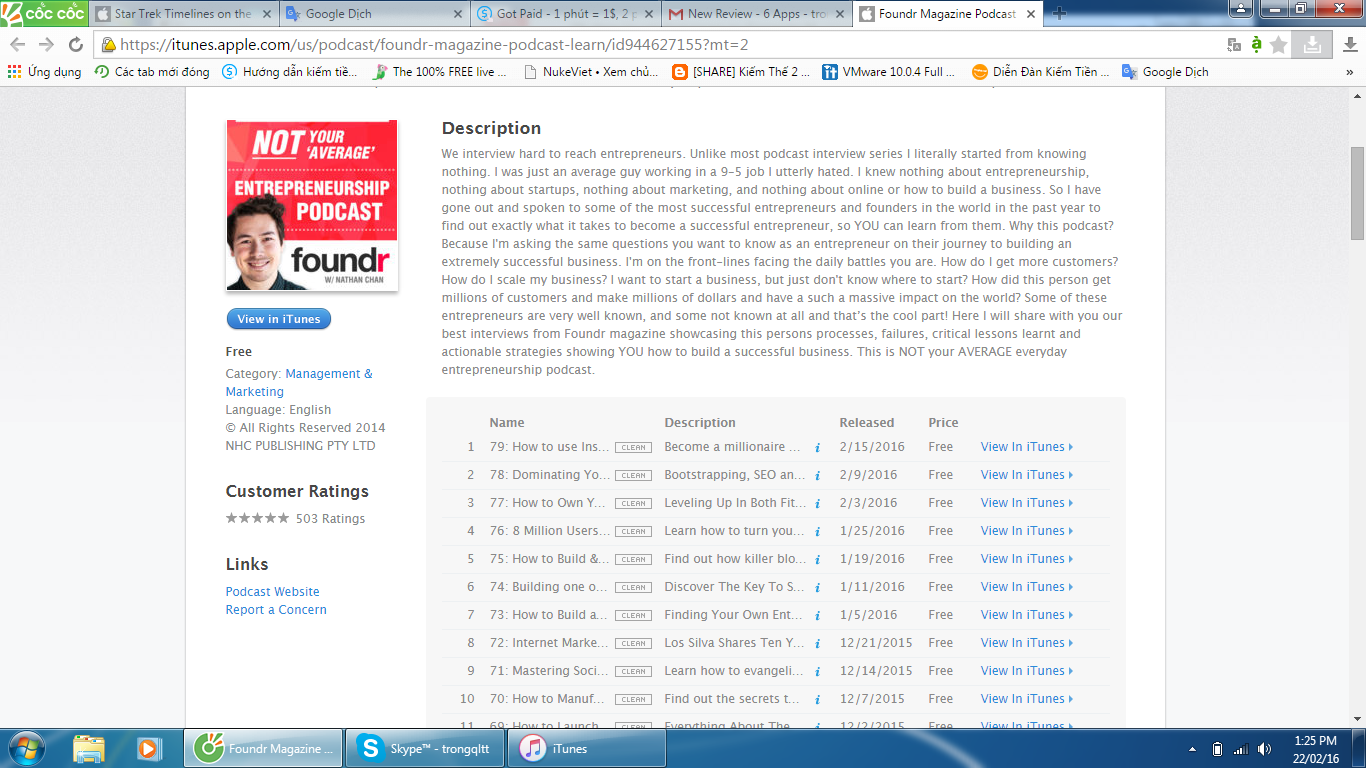The width and height of the screenshot is (1366, 768).
Task: Switch to the Got Paid tab
Action: point(565,14)
